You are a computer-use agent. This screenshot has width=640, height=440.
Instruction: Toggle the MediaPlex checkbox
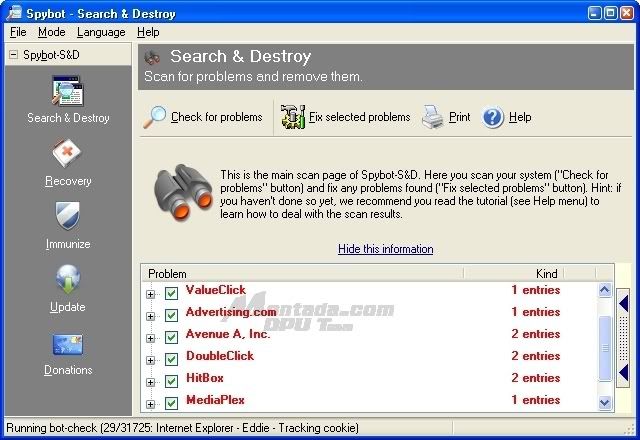click(171, 403)
